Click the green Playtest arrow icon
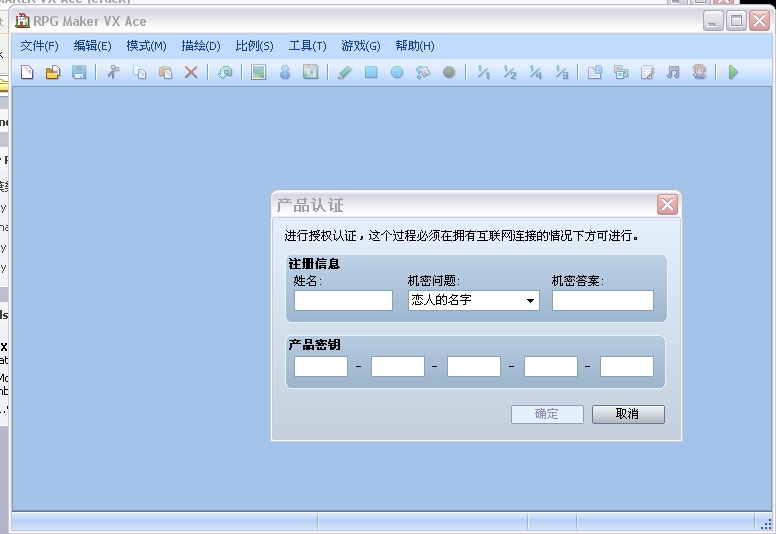The width and height of the screenshot is (776, 534). tap(733, 72)
